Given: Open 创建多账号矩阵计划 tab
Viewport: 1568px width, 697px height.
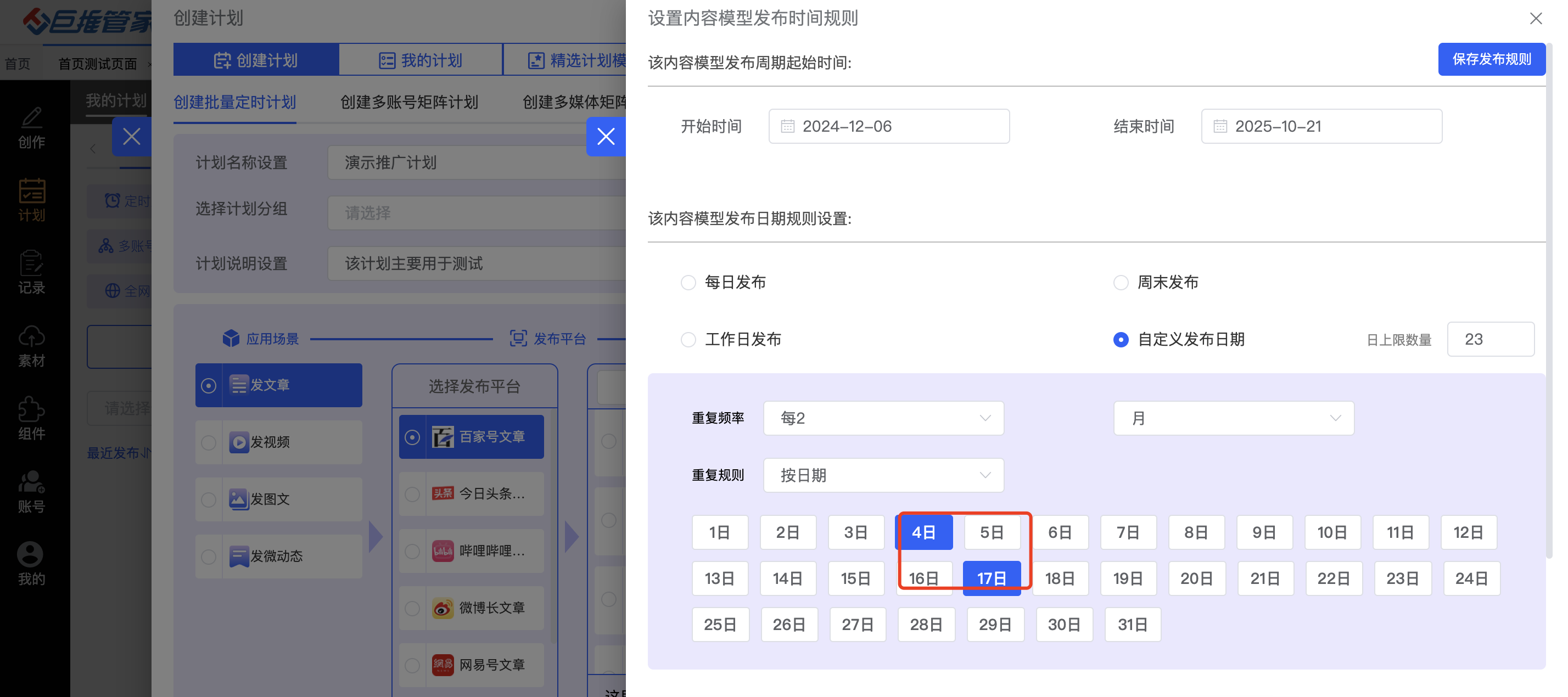Looking at the screenshot, I should 409,102.
